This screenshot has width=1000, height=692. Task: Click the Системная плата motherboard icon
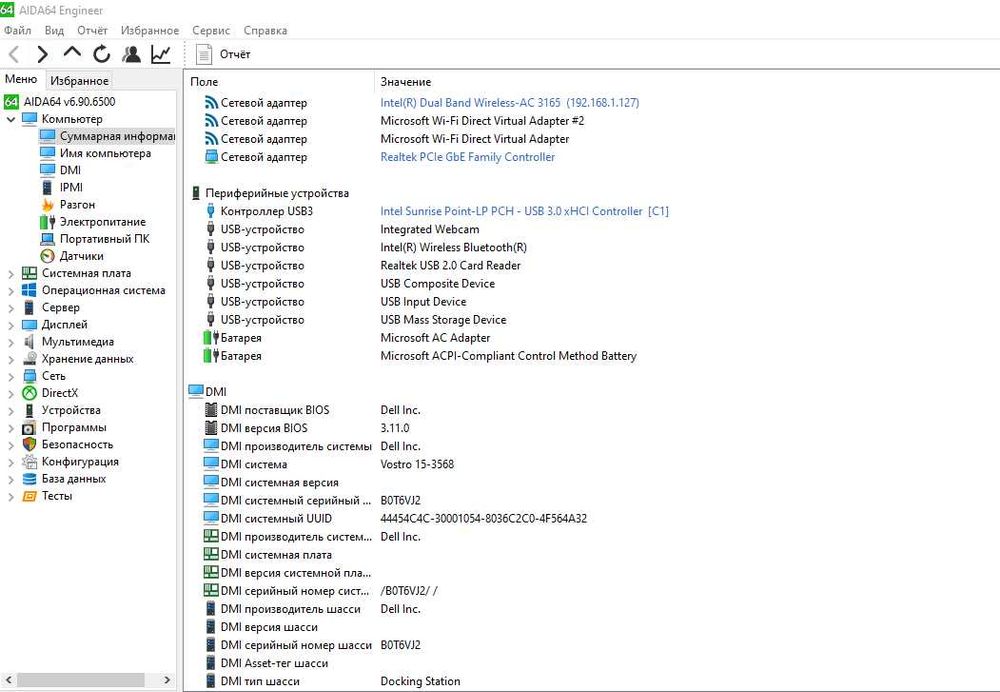[x=29, y=273]
